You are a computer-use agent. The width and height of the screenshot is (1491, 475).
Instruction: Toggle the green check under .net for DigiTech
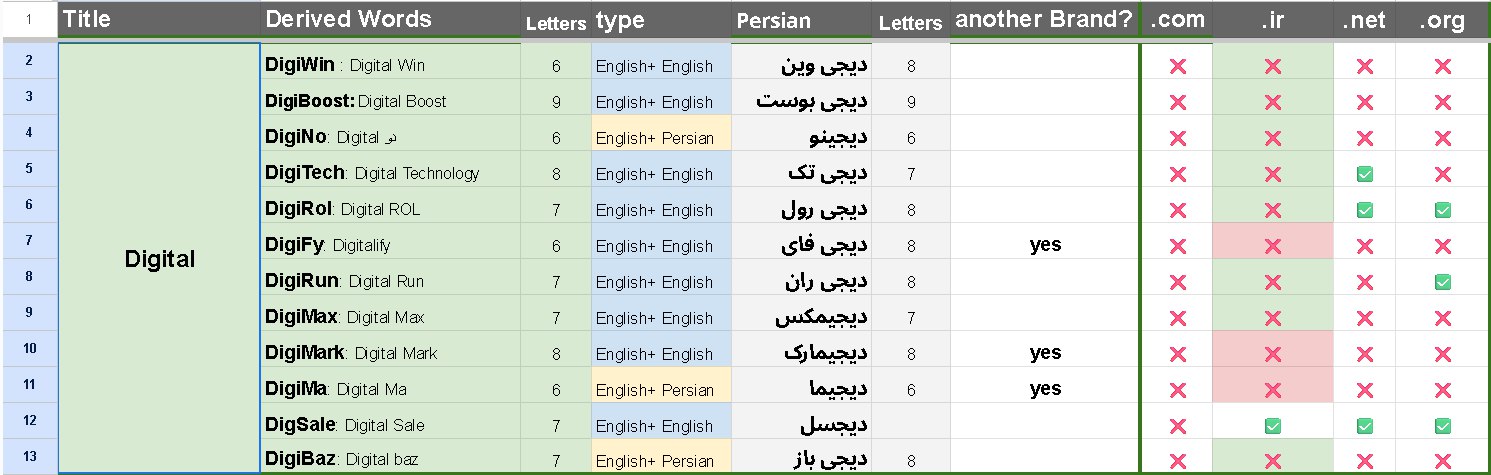[x=1364, y=174]
